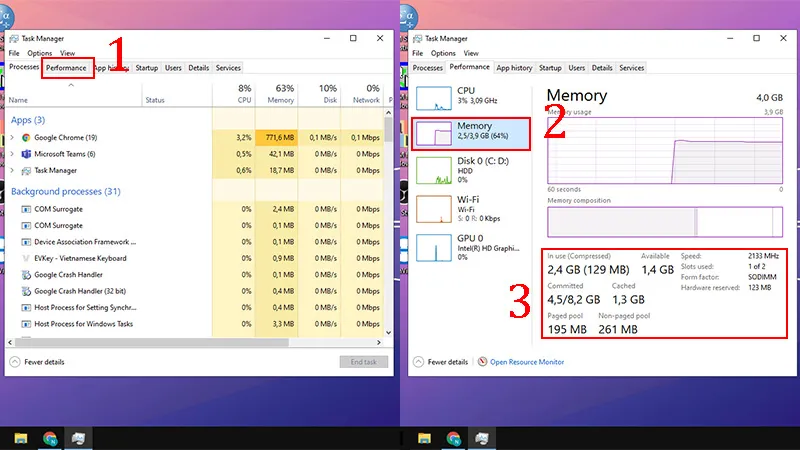Click the Task Manager process row icon

click(26, 170)
